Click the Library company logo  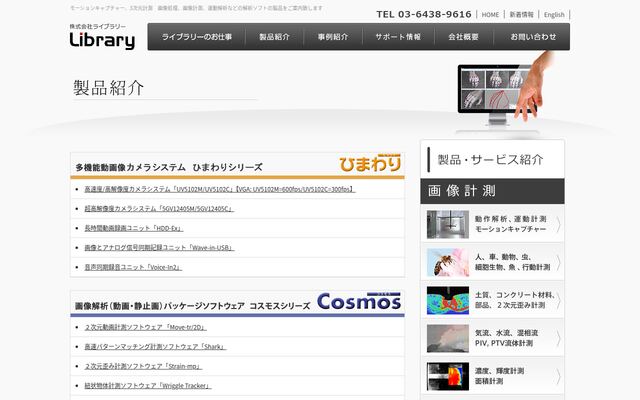click(x=102, y=37)
